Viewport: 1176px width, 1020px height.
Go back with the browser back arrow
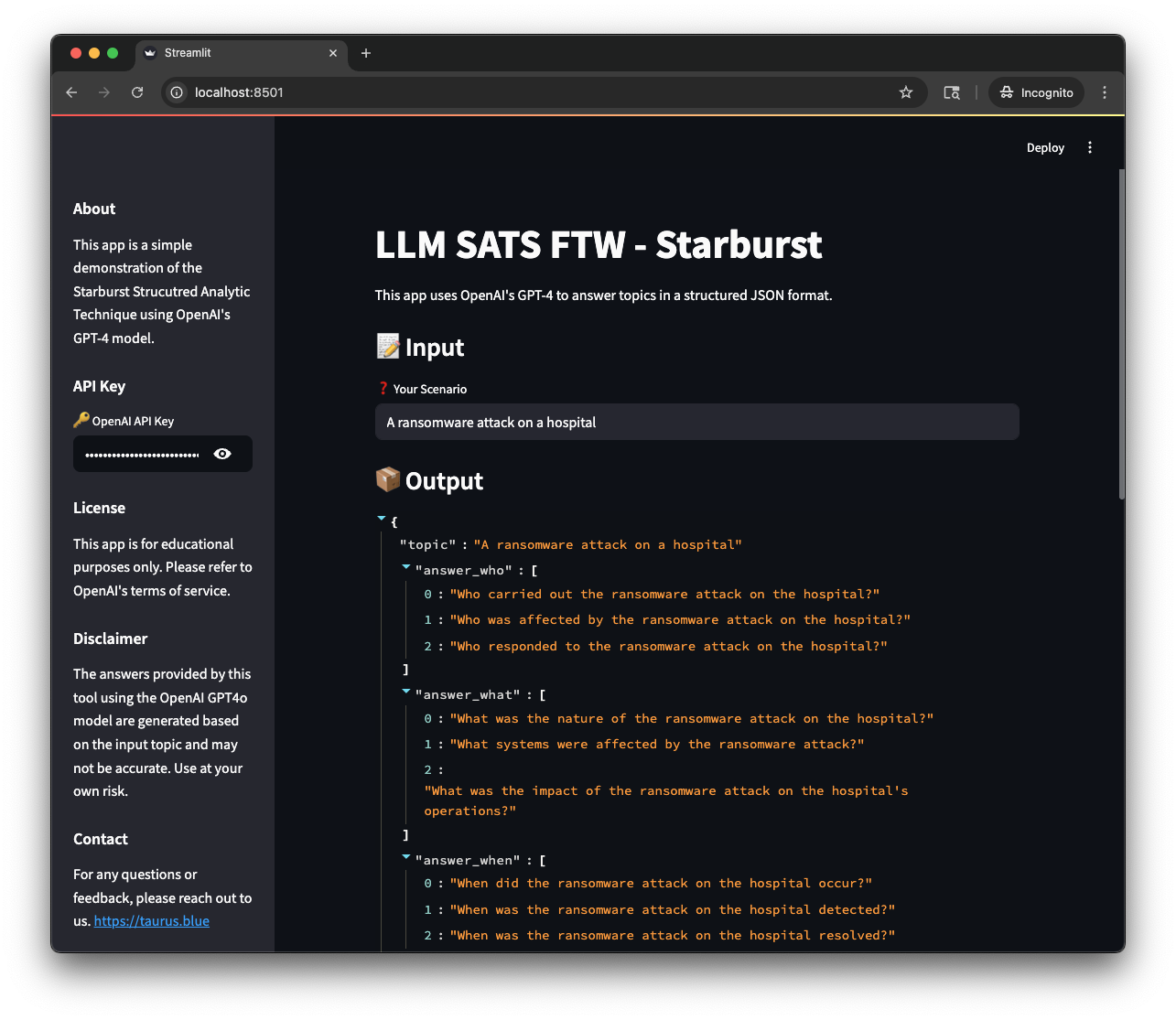(x=71, y=92)
